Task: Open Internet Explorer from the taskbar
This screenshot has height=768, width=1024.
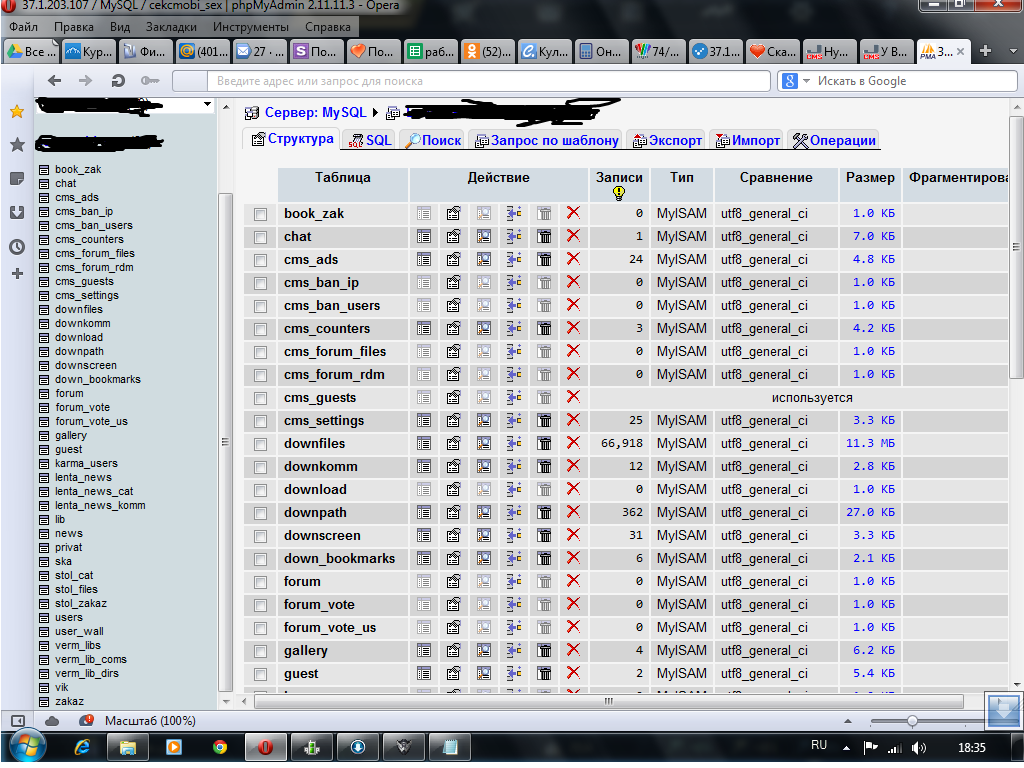Action: coord(82,746)
